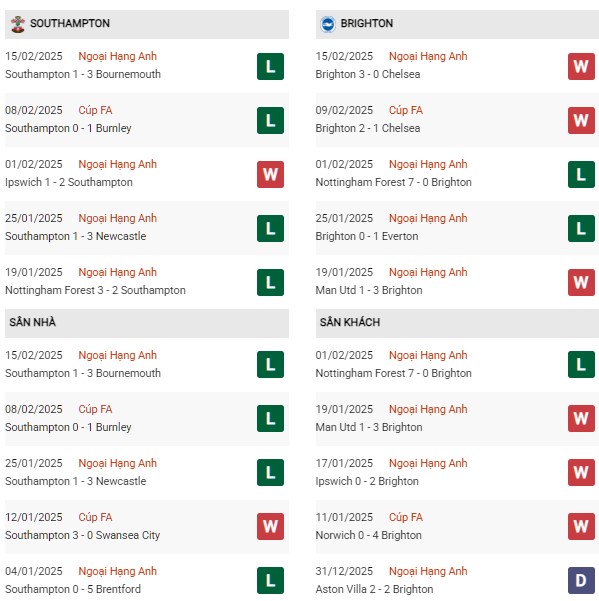Open the Nottingham Forest 3-2 Southampton match
This screenshot has height=601, width=599.
[x=95, y=290]
